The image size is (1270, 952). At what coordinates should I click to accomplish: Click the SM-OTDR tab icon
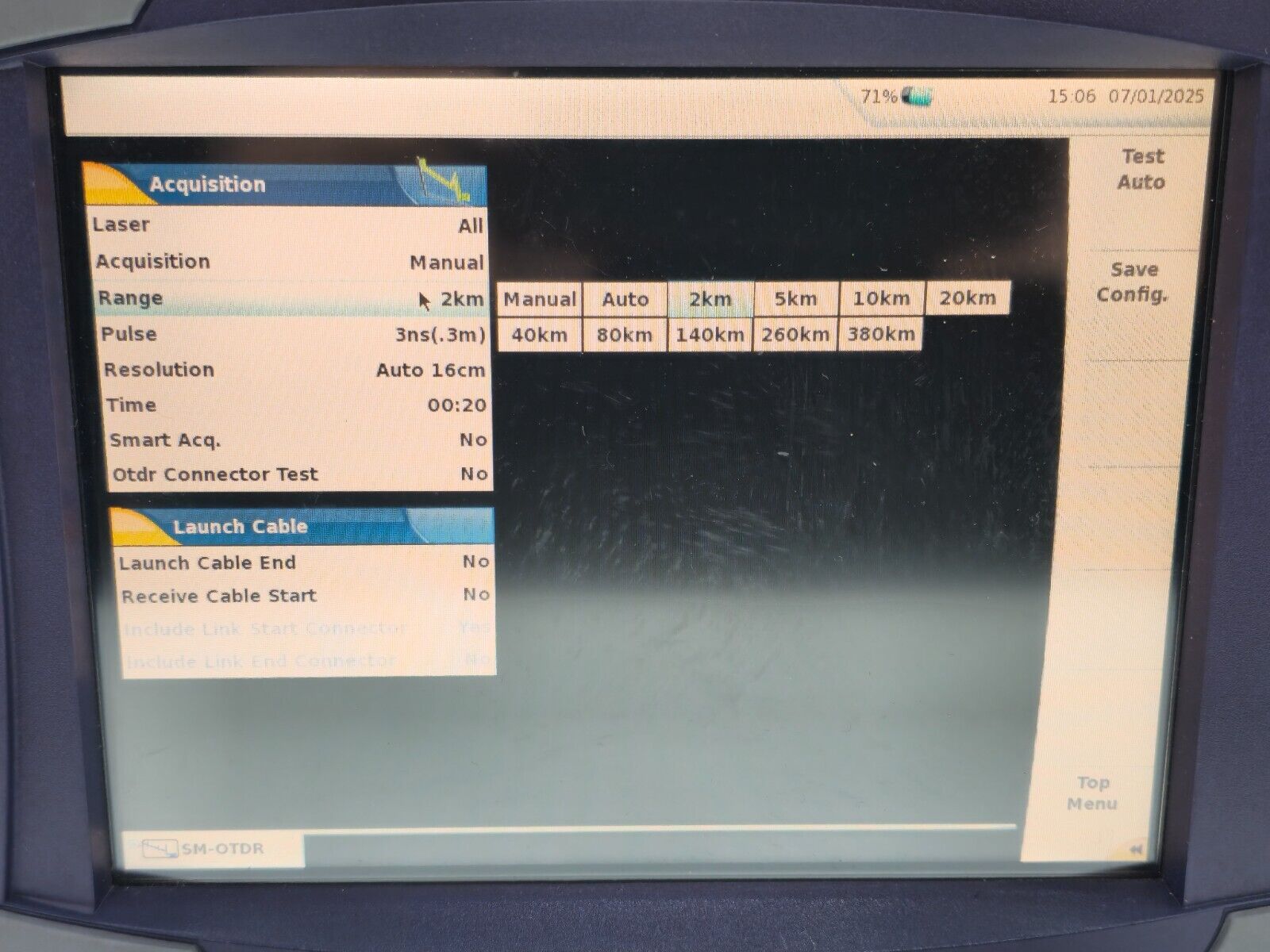point(160,850)
